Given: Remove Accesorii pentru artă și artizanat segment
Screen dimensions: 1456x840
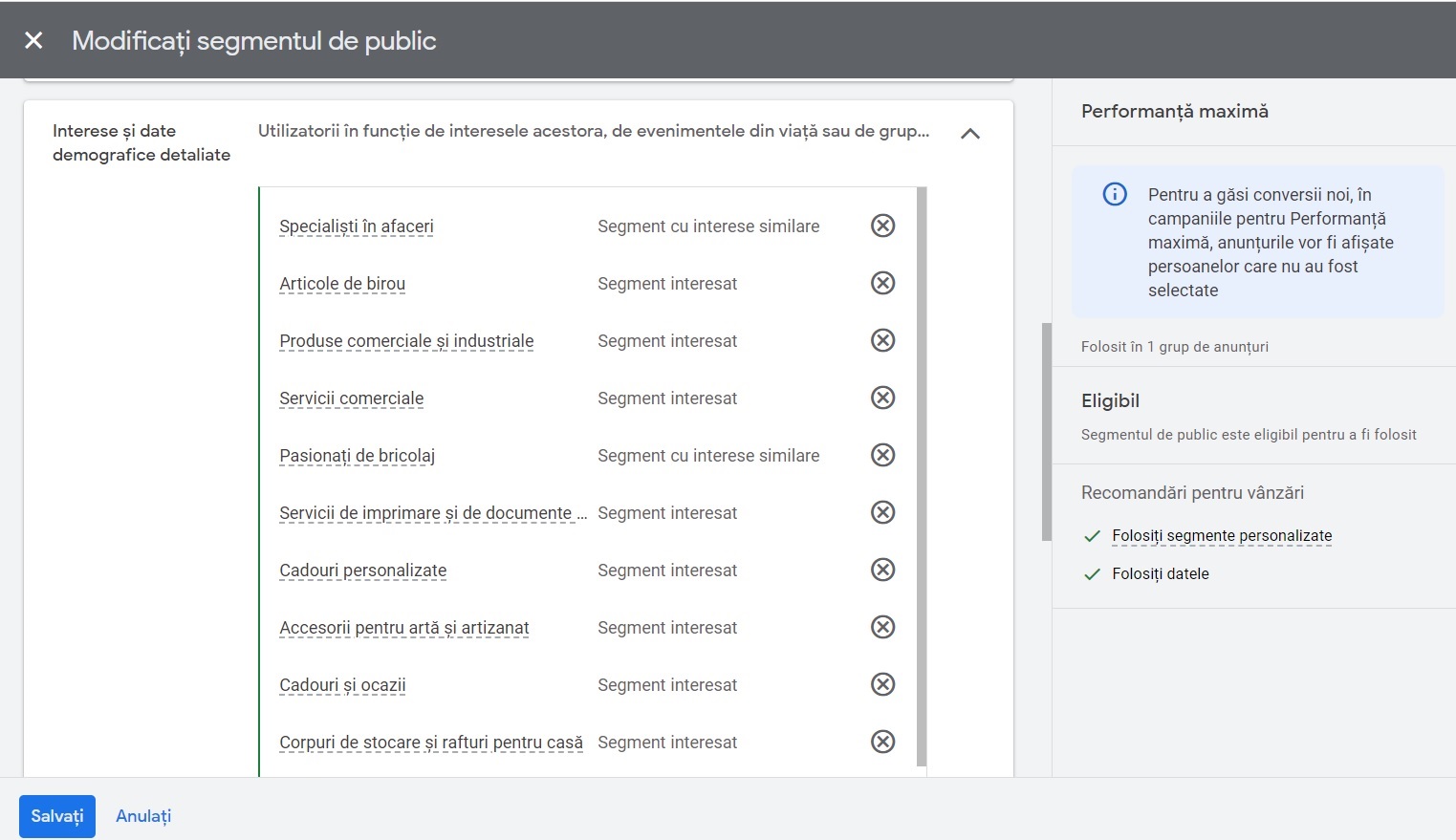Looking at the screenshot, I should pos(882,627).
